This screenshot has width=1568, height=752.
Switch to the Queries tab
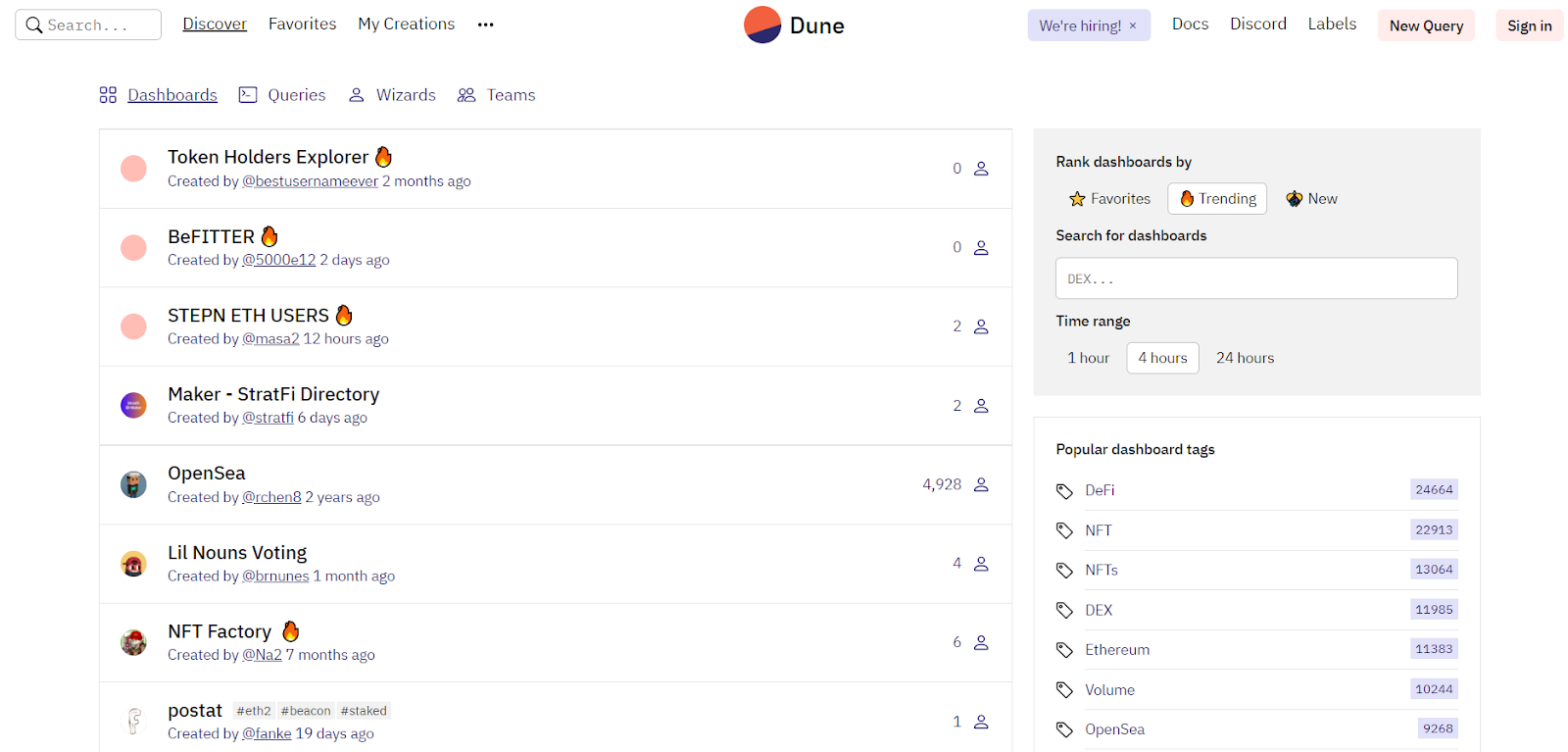[x=297, y=95]
